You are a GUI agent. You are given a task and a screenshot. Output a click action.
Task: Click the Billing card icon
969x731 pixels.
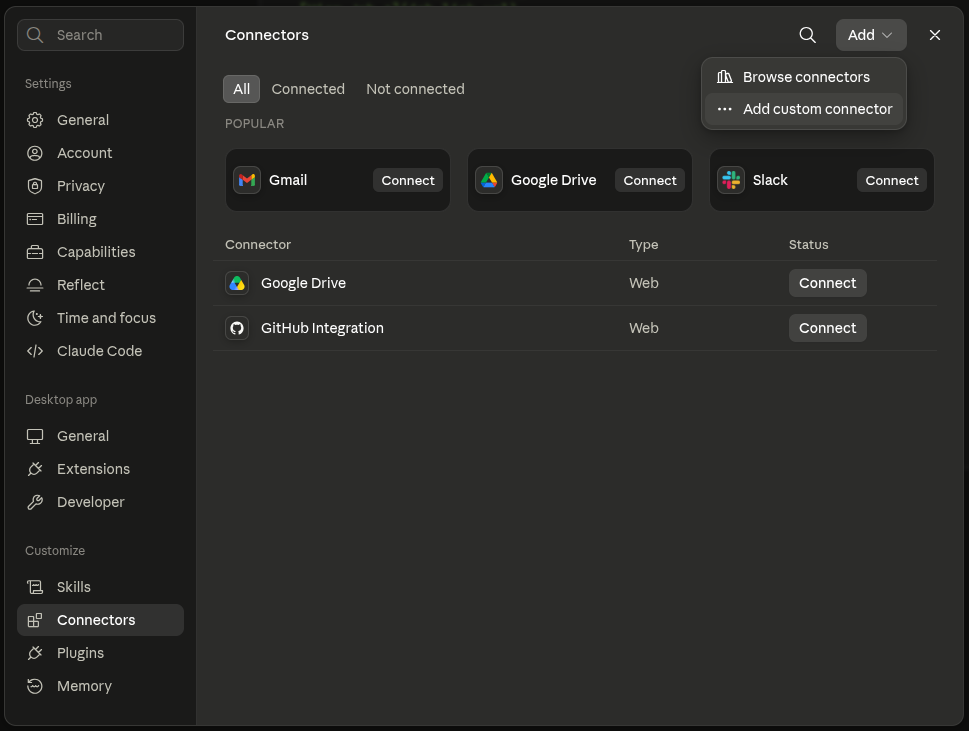tap(35, 219)
